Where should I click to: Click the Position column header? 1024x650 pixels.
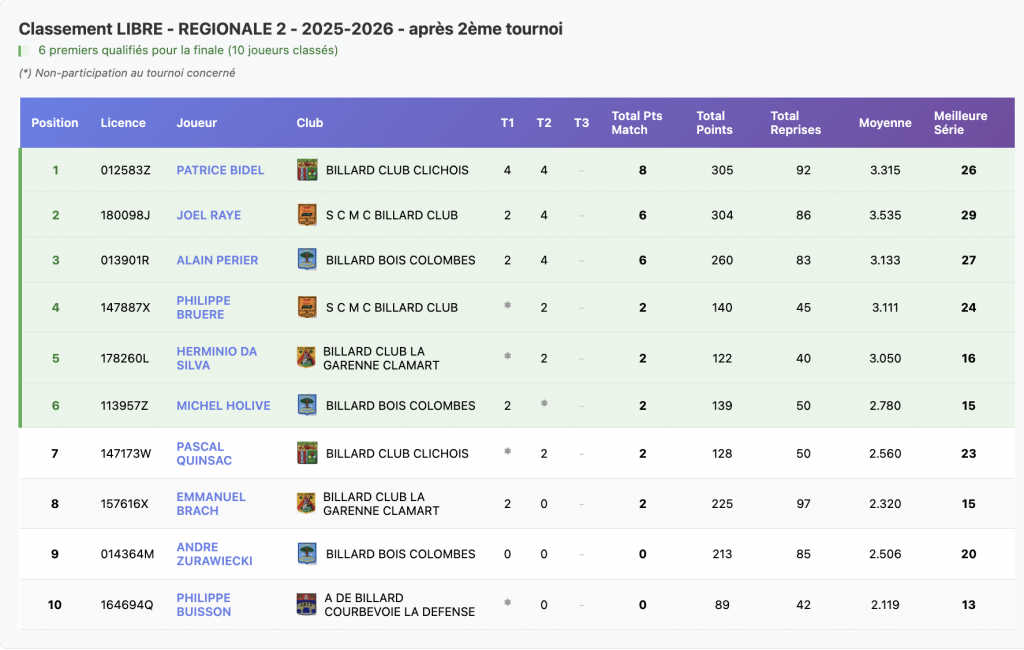55,123
